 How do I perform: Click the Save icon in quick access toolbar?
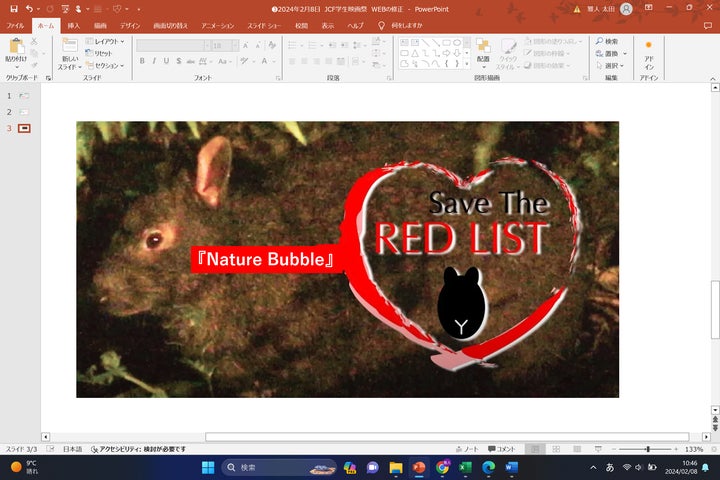click(13, 8)
